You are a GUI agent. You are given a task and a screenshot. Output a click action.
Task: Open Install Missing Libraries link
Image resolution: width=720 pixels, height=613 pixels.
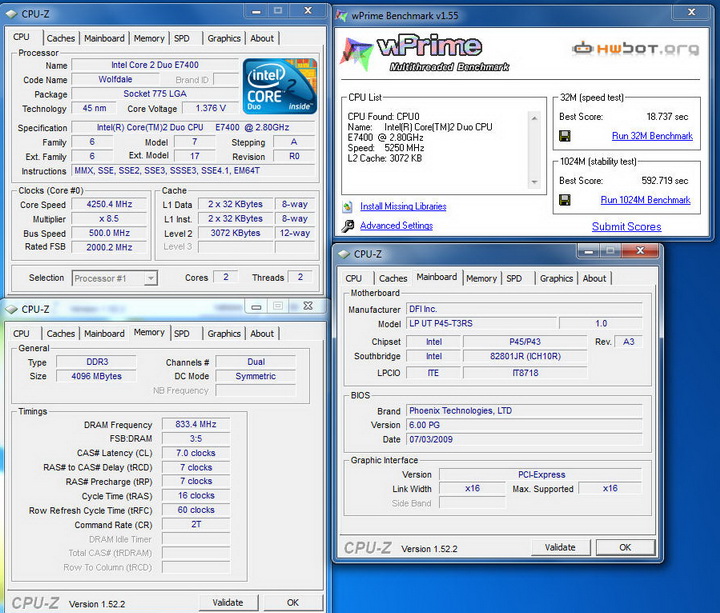(x=403, y=207)
